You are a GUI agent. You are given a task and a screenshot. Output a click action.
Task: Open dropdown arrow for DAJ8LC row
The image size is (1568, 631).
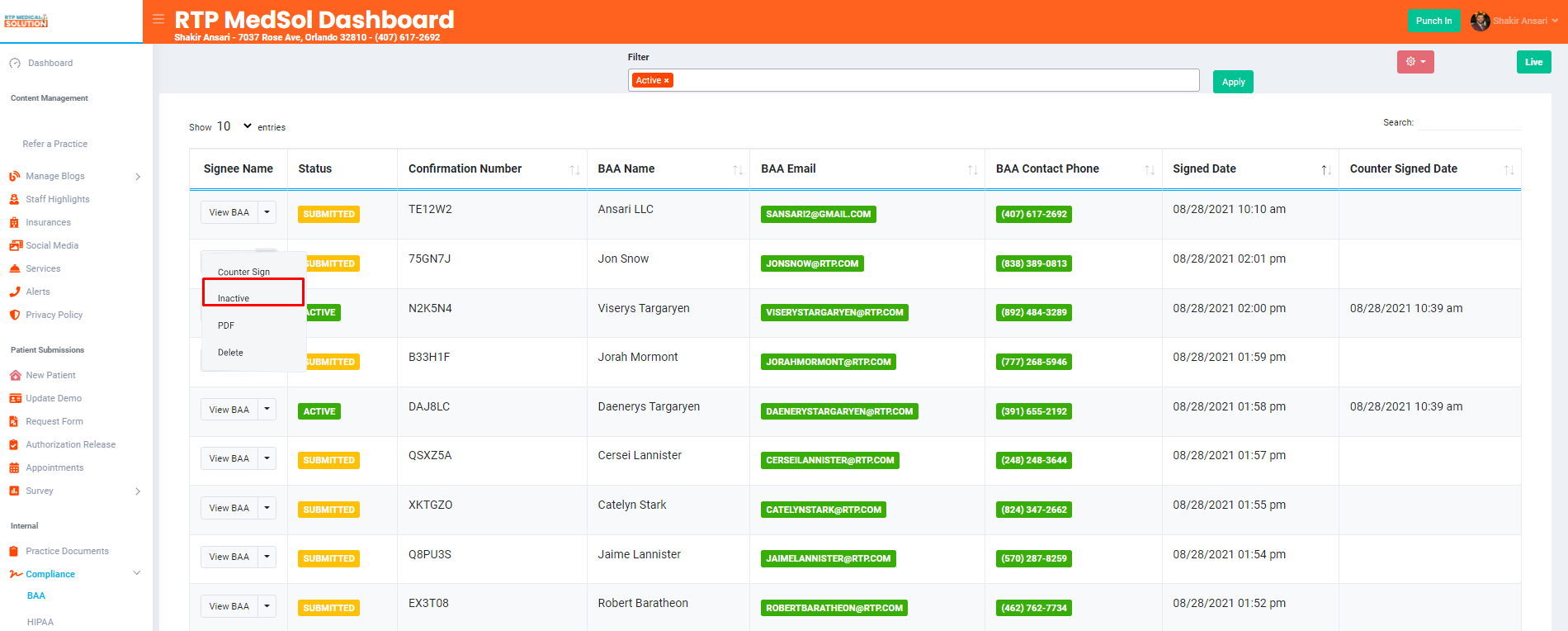click(267, 410)
